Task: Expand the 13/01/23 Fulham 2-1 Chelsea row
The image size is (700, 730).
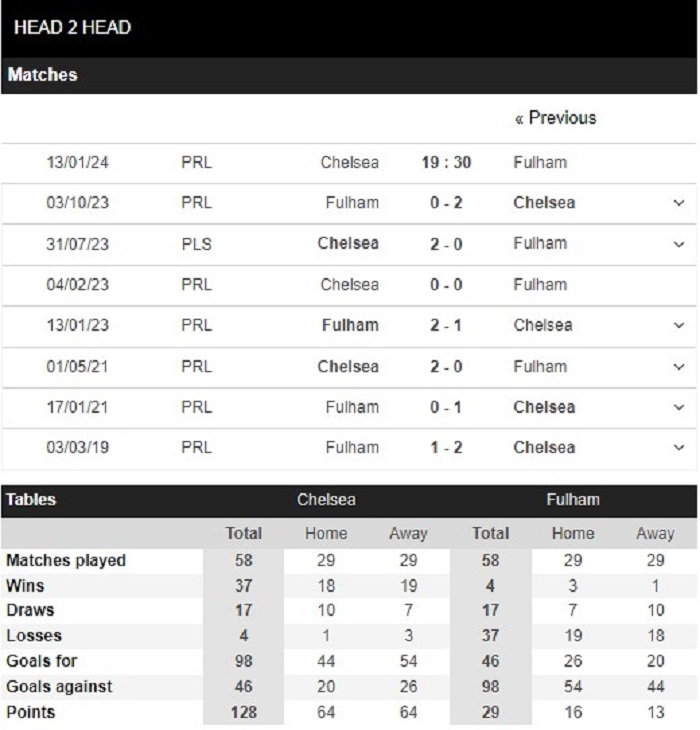Action: pos(680,326)
